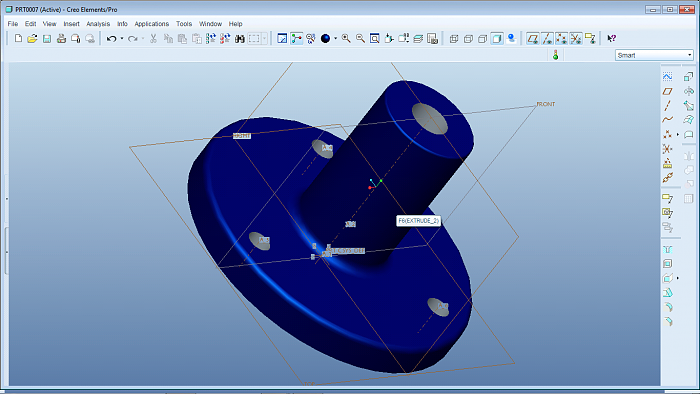Switch to Hidden Line display mode
Screen dimensions: 700x394
tap(468, 39)
